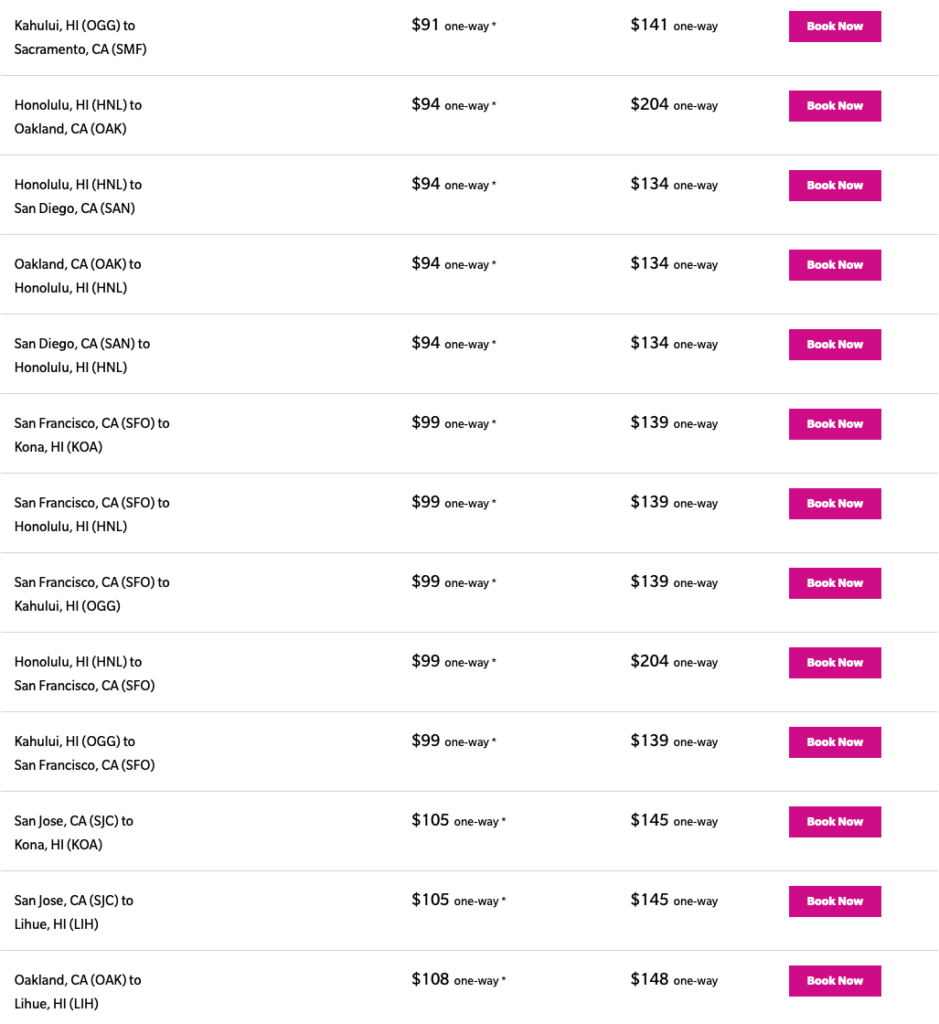Select Book Now for San Francisco to Honolulu
This screenshot has height=1024, width=939.
coord(834,503)
